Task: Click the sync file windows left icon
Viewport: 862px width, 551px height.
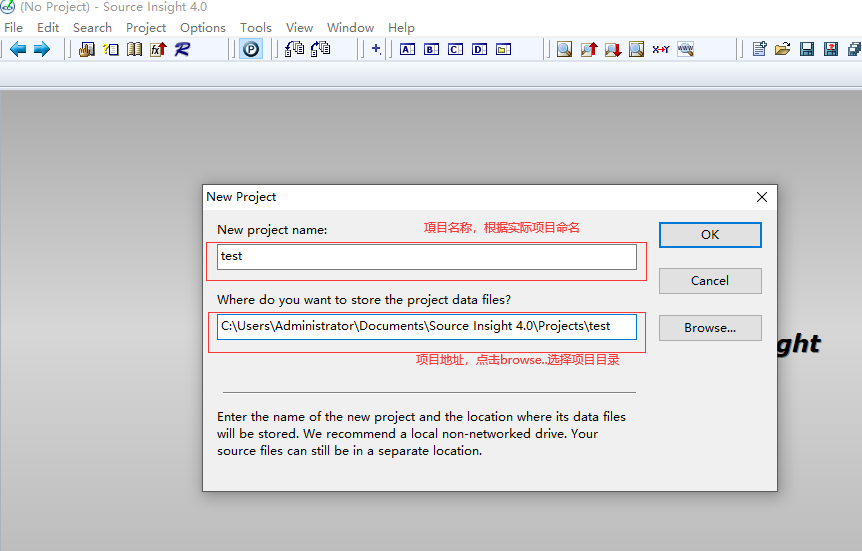Action: click(294, 49)
